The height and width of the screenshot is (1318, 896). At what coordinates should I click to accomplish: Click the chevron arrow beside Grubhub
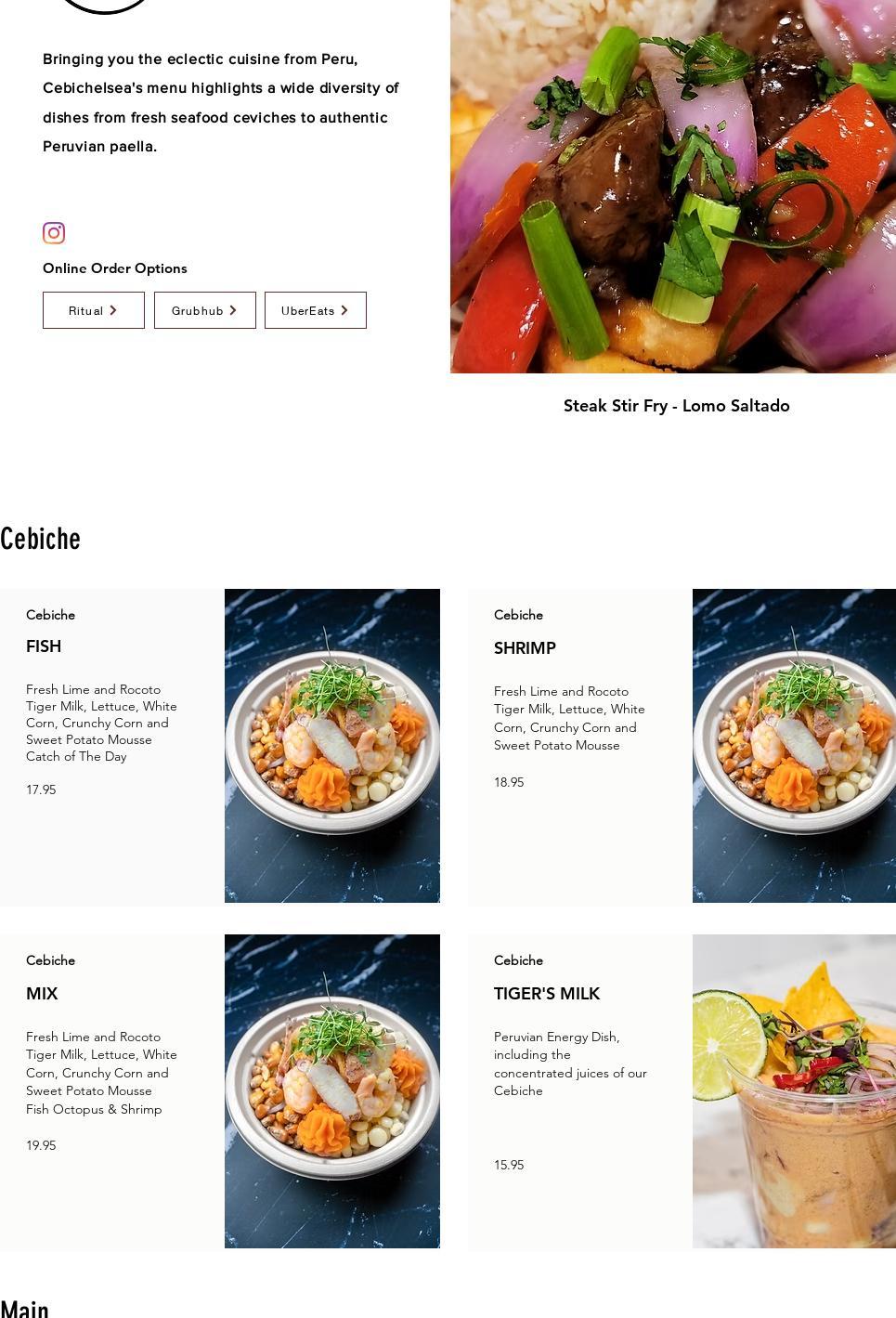click(233, 310)
